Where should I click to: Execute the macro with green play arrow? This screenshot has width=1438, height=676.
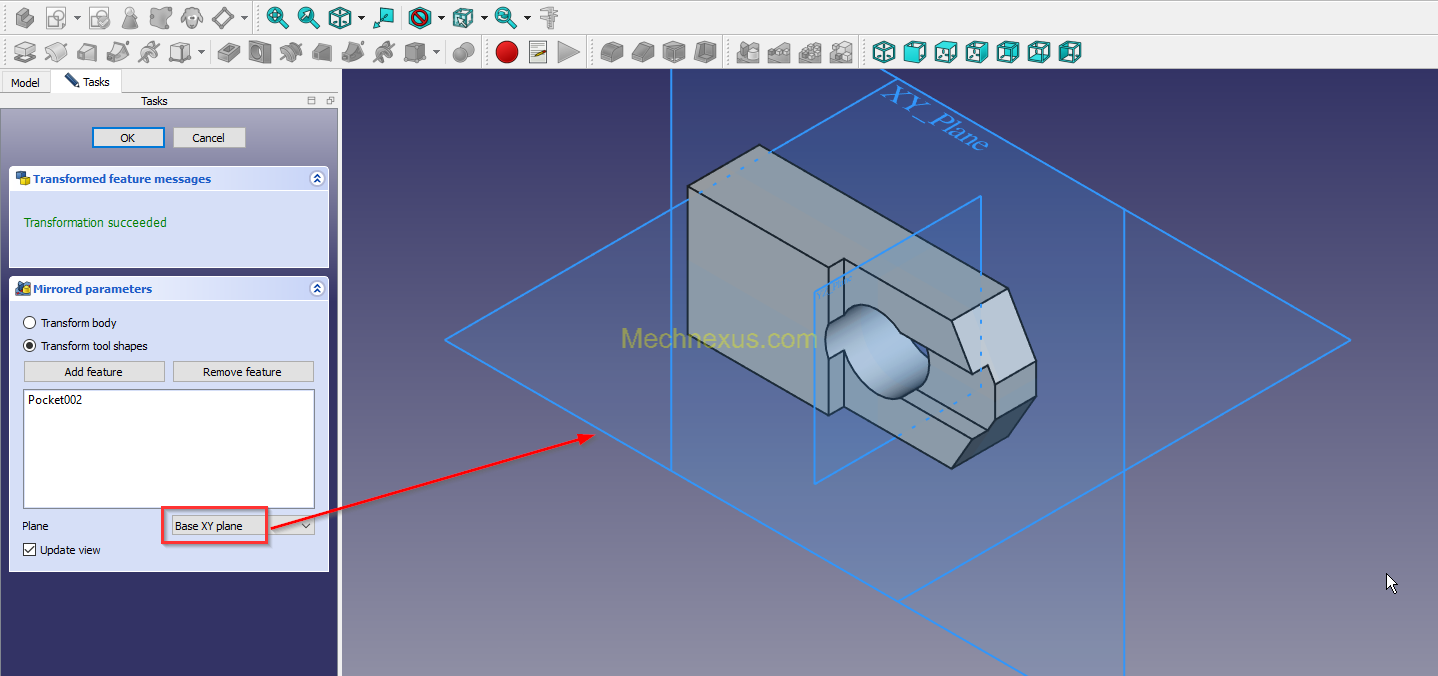(x=569, y=52)
